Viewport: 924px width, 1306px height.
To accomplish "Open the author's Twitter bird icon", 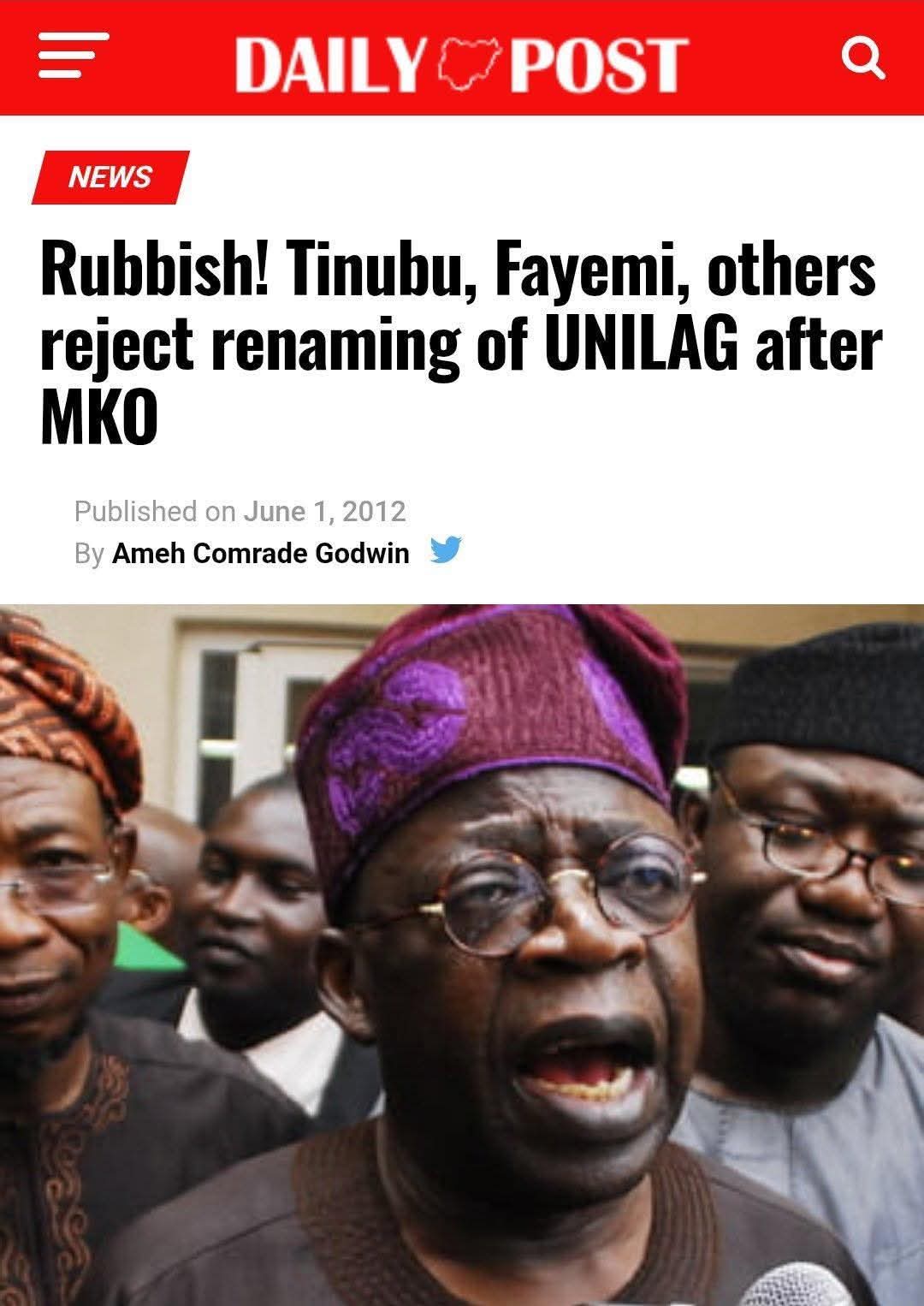I will pyautogui.click(x=446, y=549).
